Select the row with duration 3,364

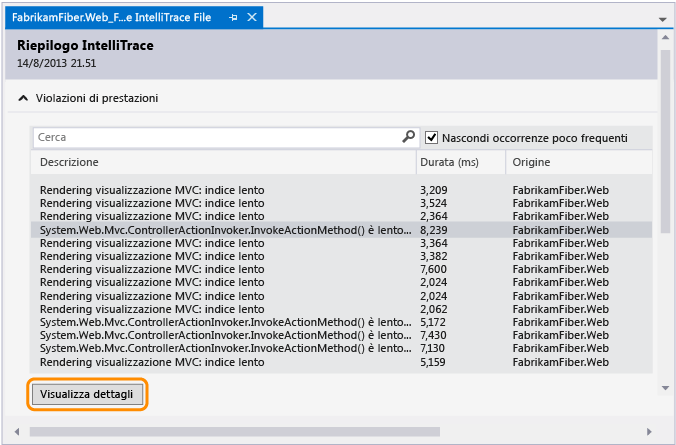[x=341, y=243]
